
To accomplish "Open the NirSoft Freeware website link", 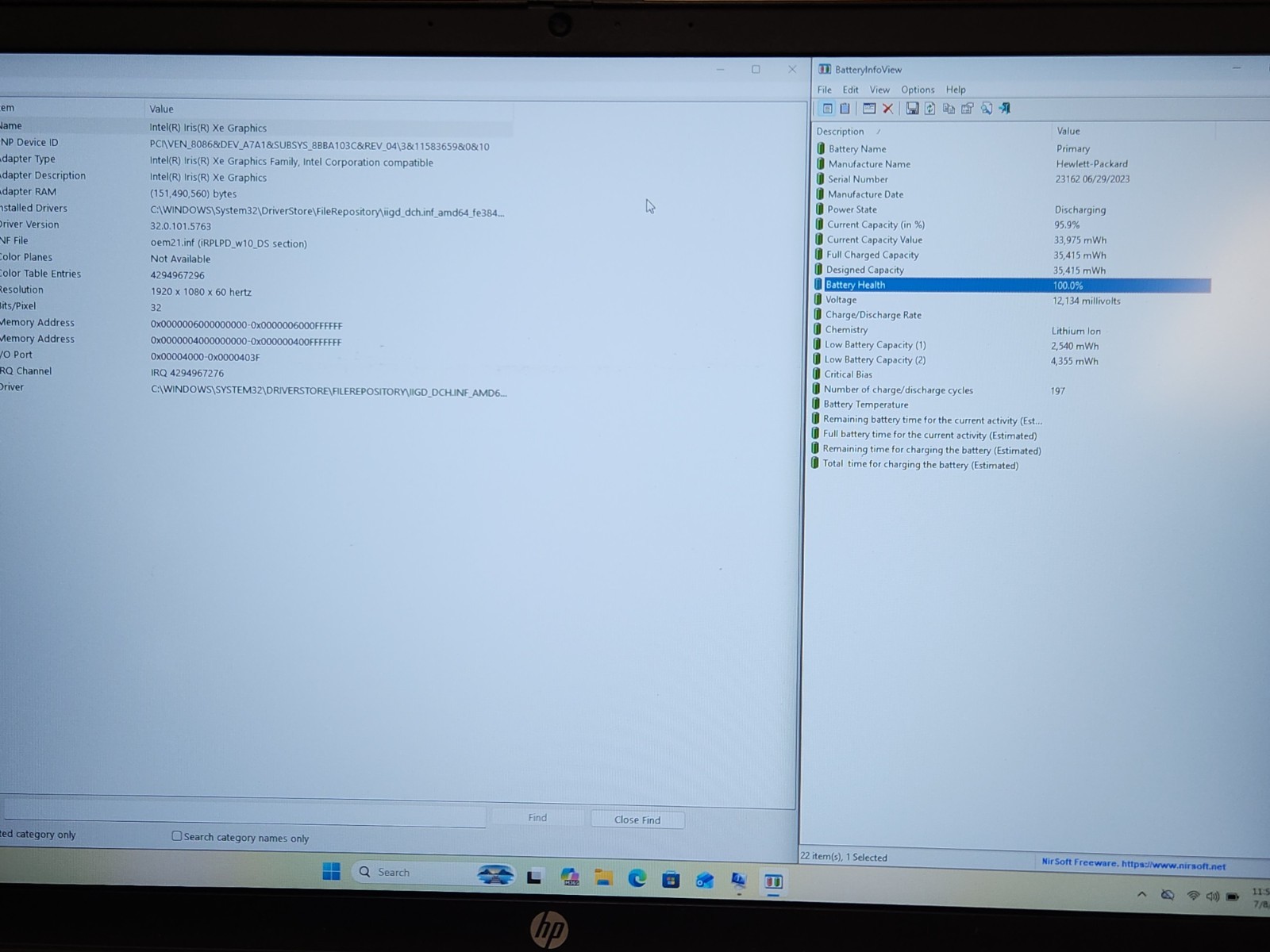I will click(x=1133, y=865).
